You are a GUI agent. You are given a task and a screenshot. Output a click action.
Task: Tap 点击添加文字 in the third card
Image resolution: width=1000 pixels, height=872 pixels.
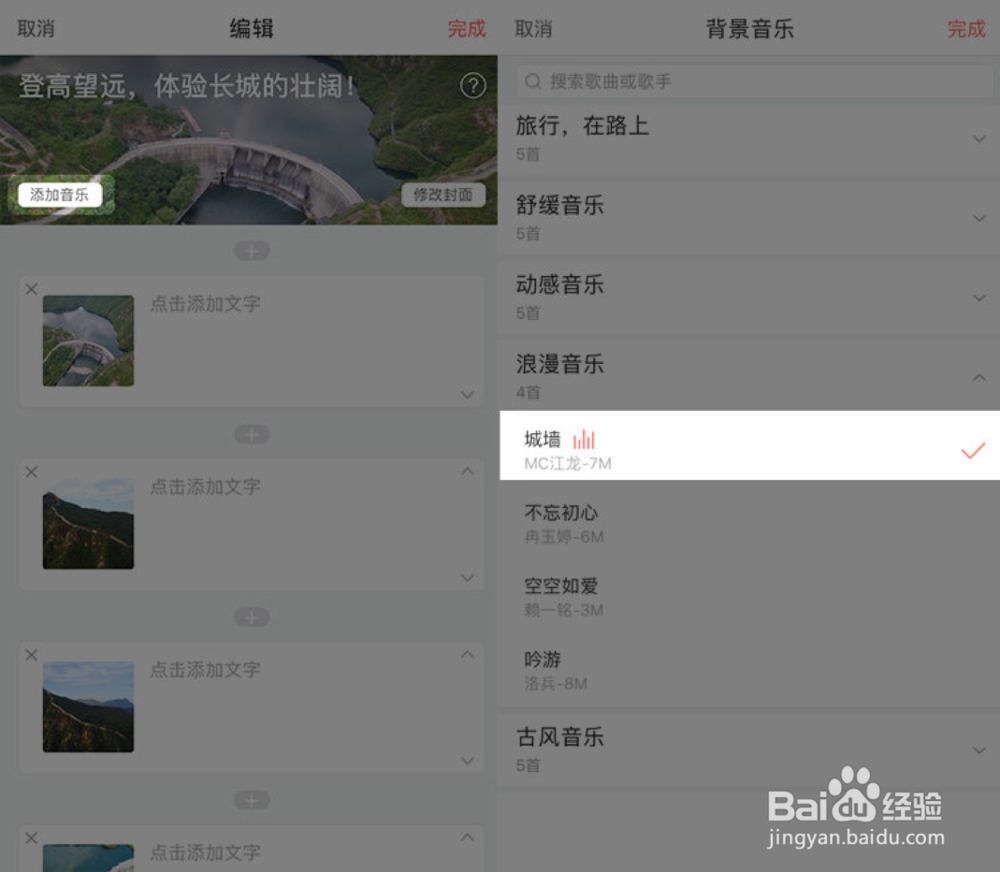[205, 670]
